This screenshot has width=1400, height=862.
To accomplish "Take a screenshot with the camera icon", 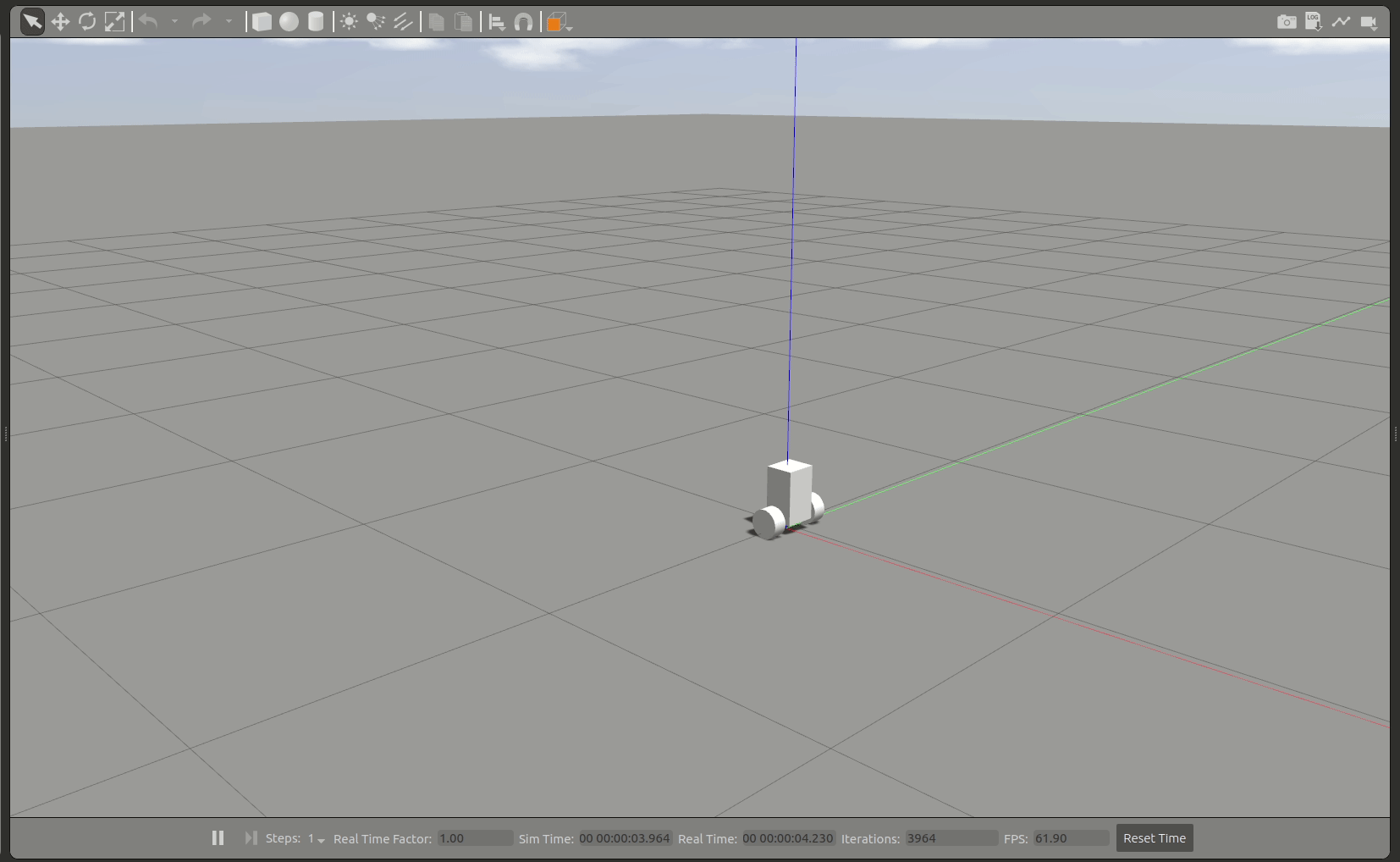I will click(x=1287, y=22).
